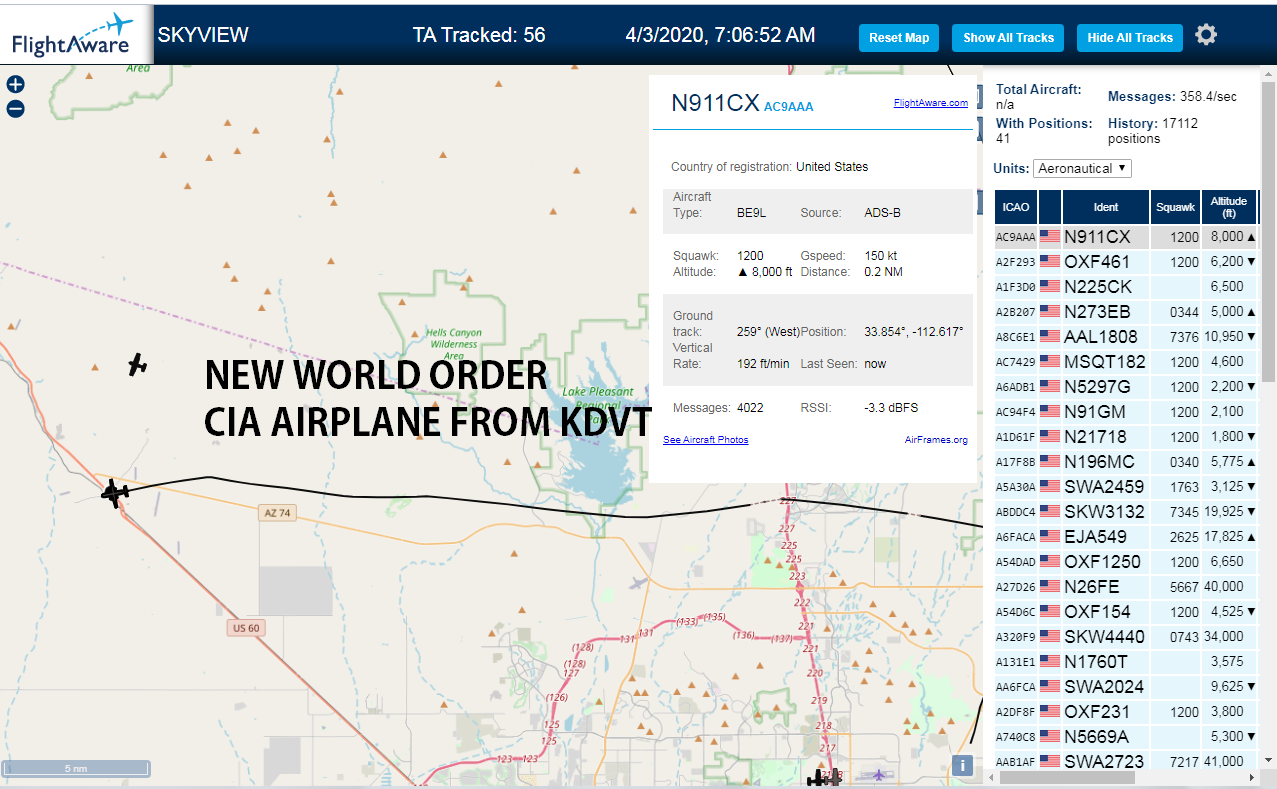Click the 7376 squawk cell for AAL1808
Image resolution: width=1277 pixels, height=789 pixels.
tap(1175, 337)
